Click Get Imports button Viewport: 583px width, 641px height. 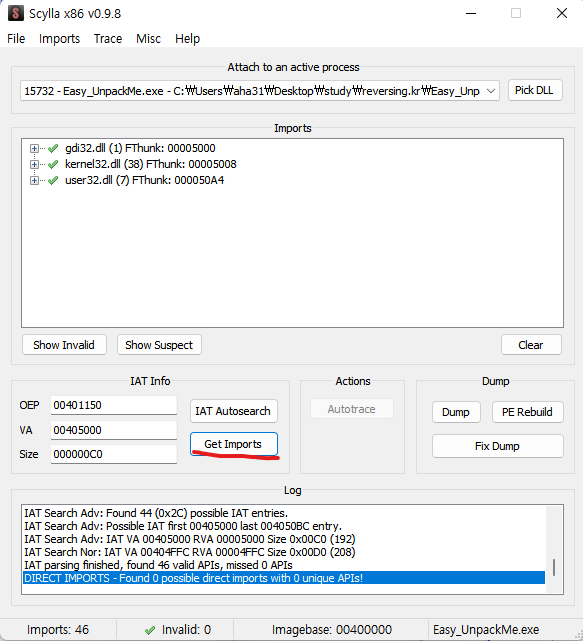[x=233, y=444]
